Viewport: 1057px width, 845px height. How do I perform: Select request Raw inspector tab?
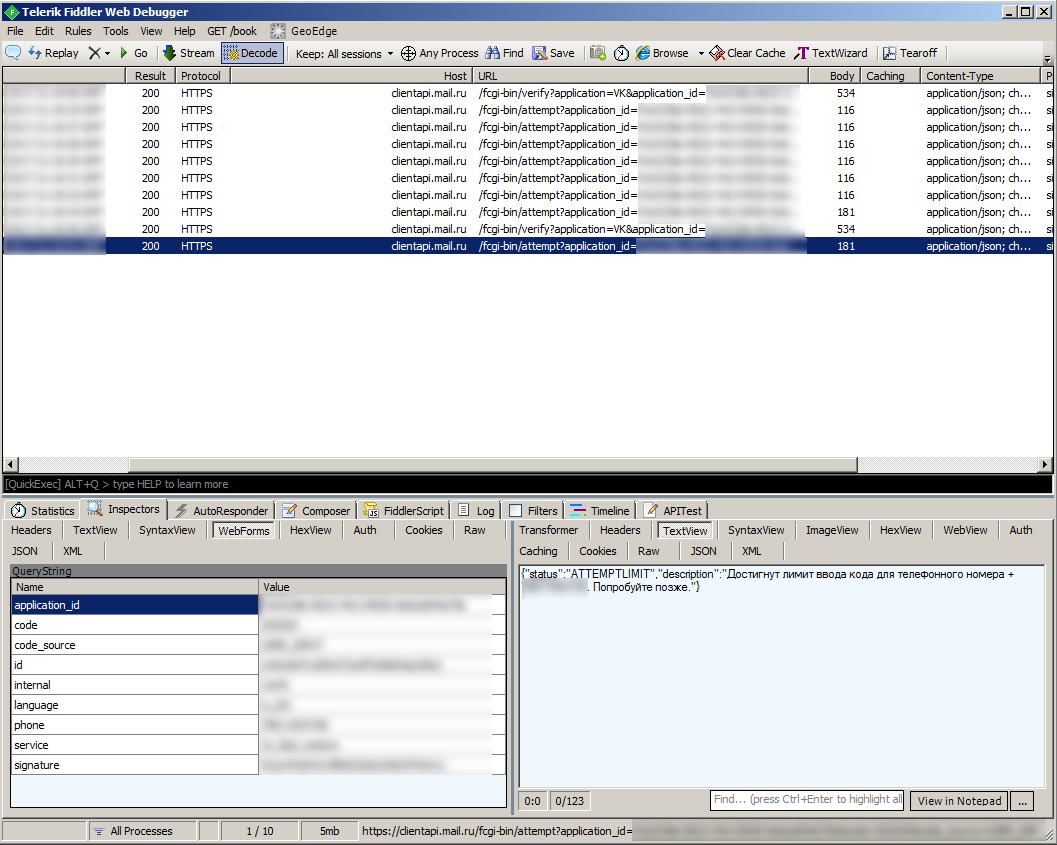click(474, 530)
